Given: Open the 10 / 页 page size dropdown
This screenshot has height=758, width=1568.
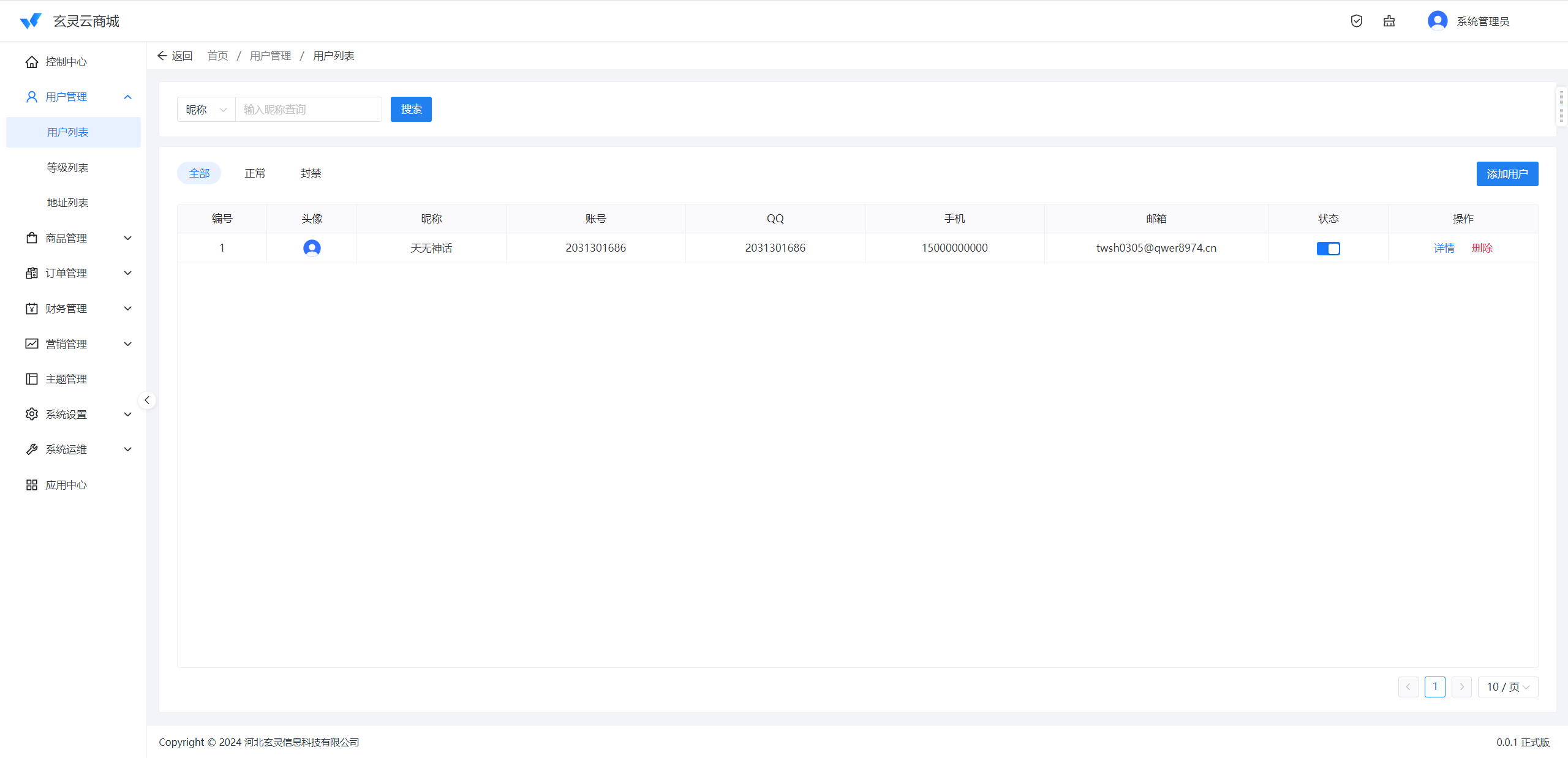Looking at the screenshot, I should click(x=1507, y=687).
